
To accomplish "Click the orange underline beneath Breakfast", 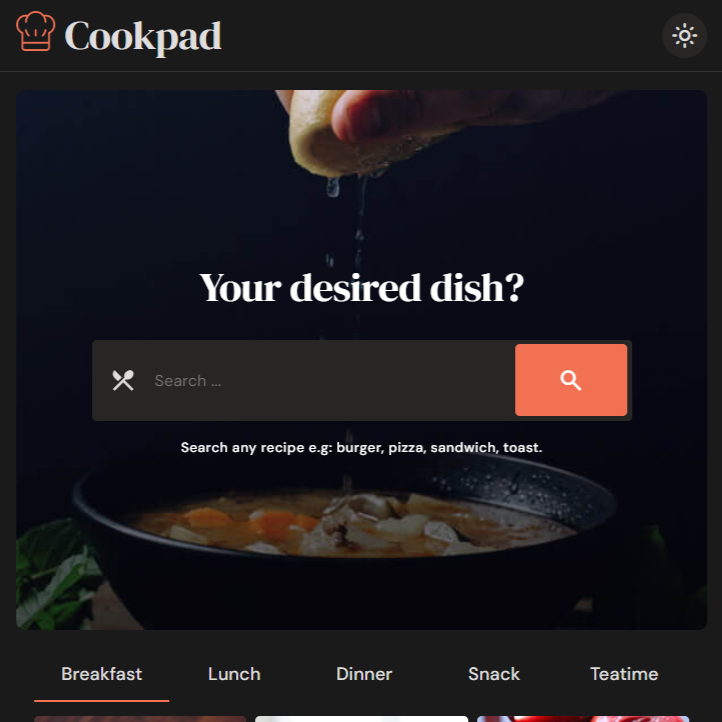I will click(101, 701).
